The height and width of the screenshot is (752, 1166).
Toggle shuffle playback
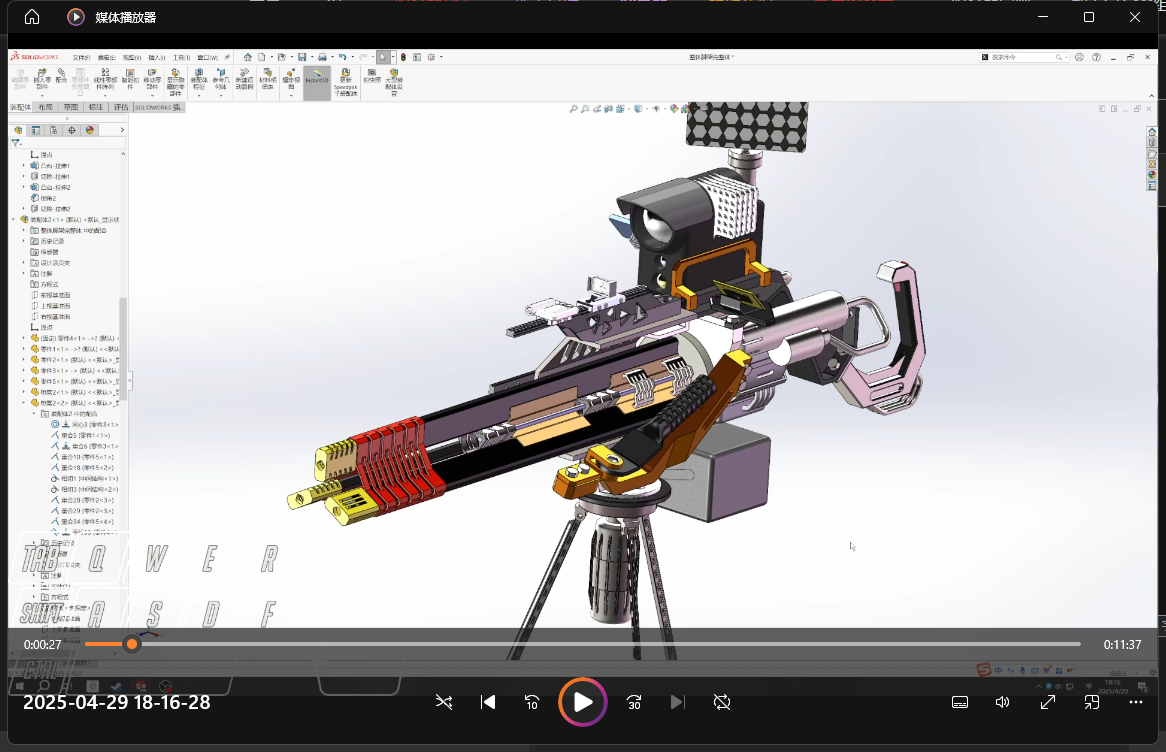pyautogui.click(x=444, y=702)
